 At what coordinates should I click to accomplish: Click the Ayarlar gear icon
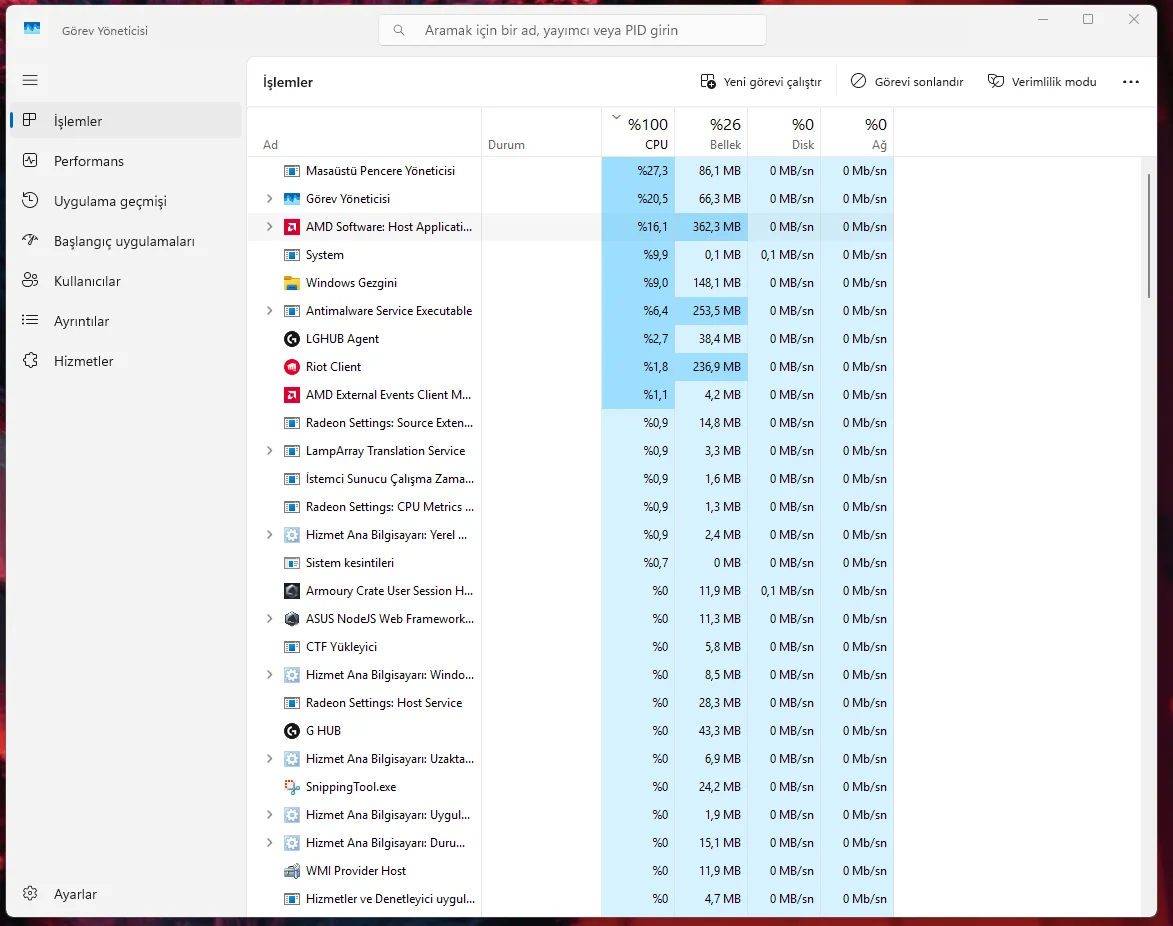(x=30, y=894)
